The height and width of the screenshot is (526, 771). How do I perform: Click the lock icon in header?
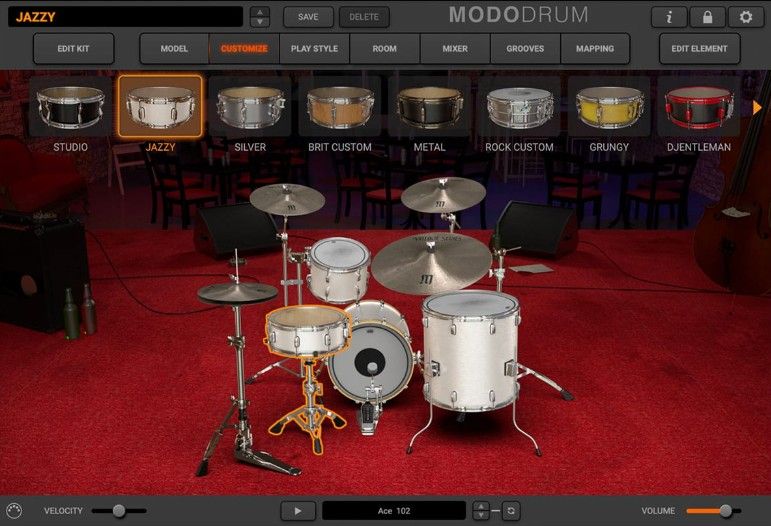pyautogui.click(x=707, y=17)
